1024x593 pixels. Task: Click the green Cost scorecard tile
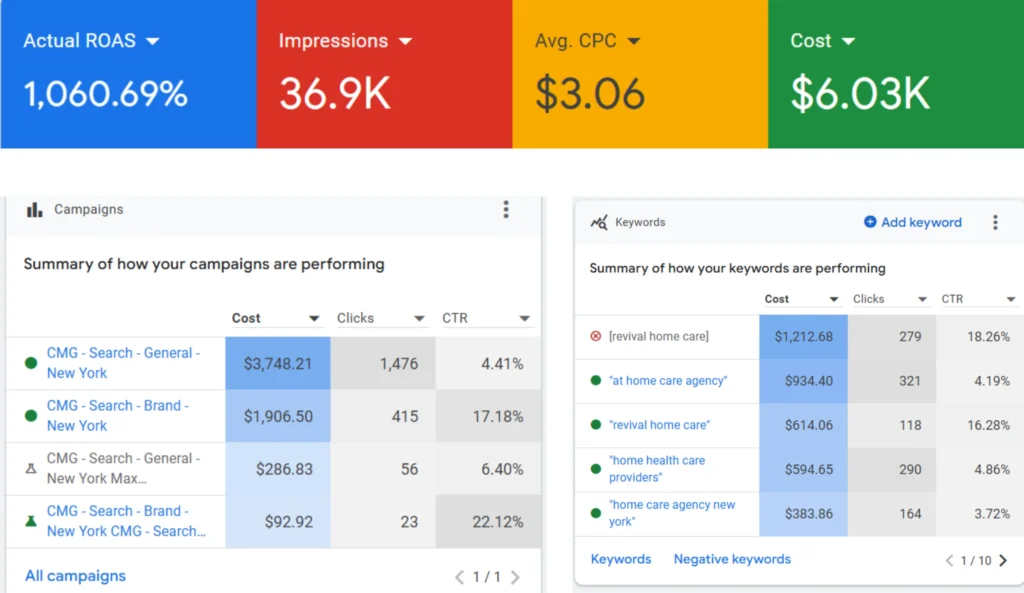(x=895, y=74)
